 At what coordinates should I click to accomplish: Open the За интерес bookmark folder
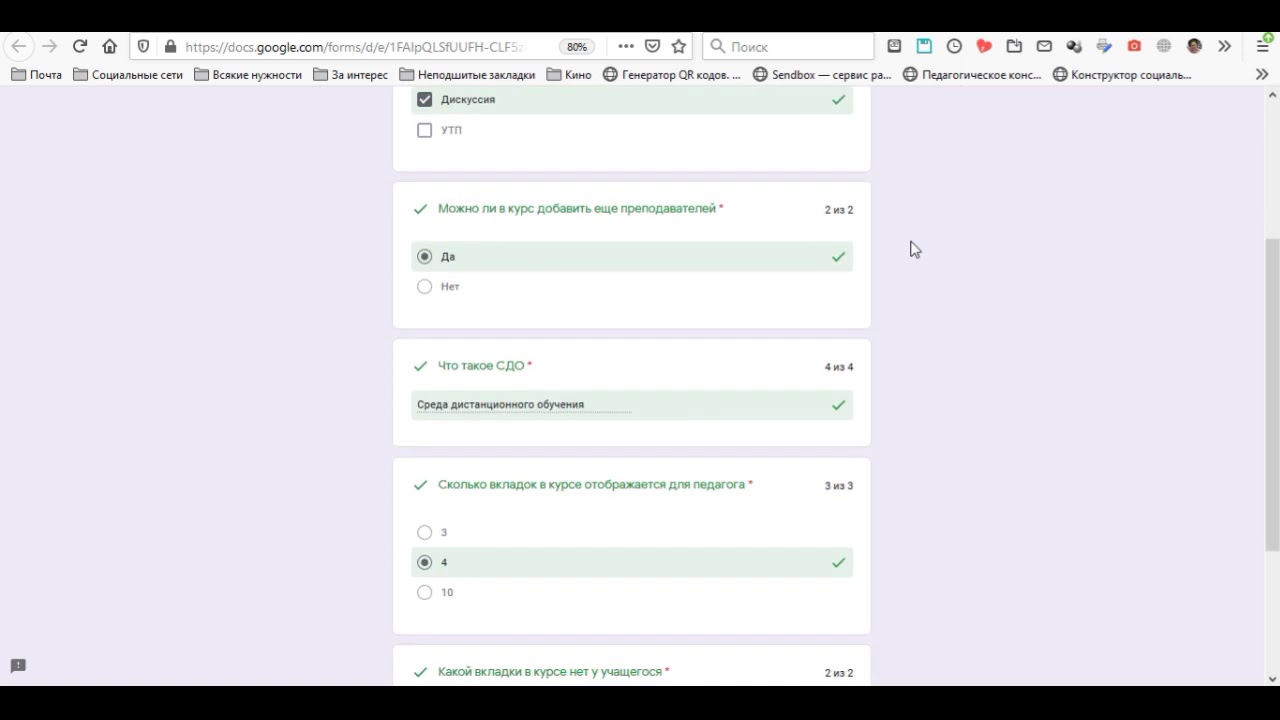point(351,74)
